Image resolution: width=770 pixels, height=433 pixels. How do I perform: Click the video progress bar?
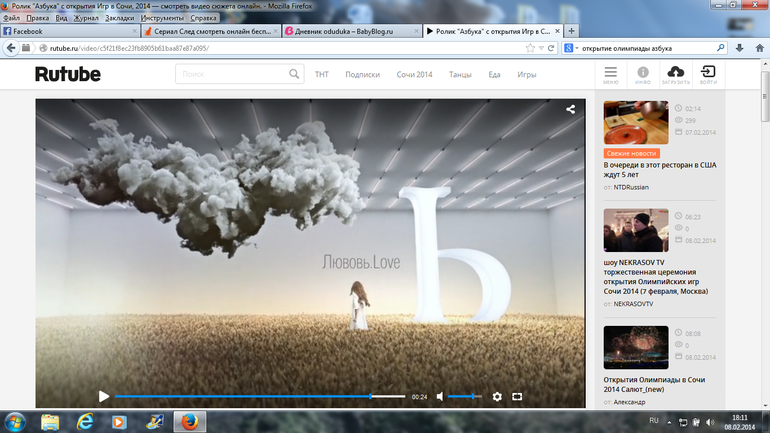point(260,396)
